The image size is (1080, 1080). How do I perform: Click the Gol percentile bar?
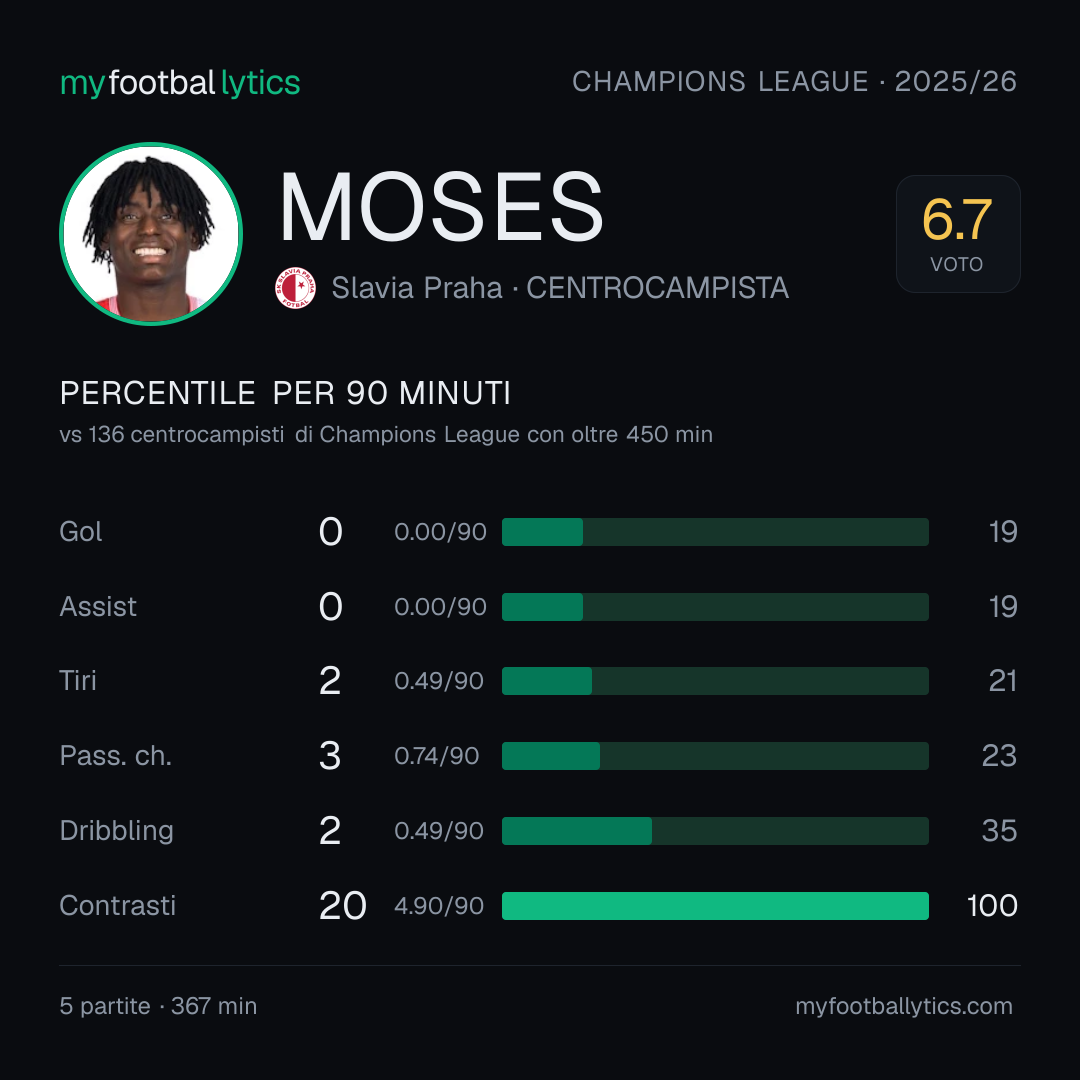point(715,532)
